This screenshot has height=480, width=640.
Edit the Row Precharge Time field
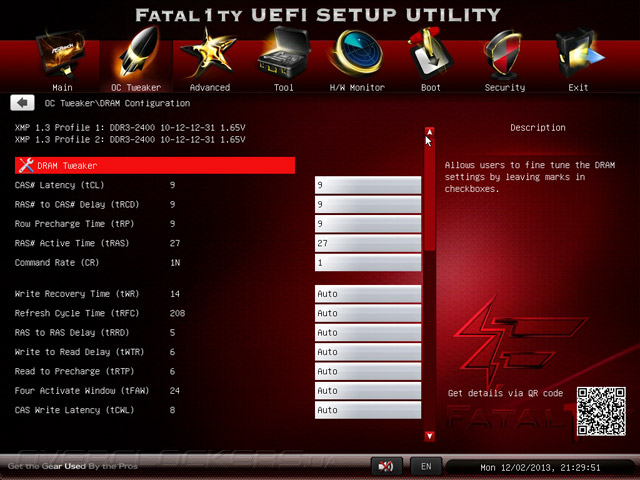pos(368,224)
